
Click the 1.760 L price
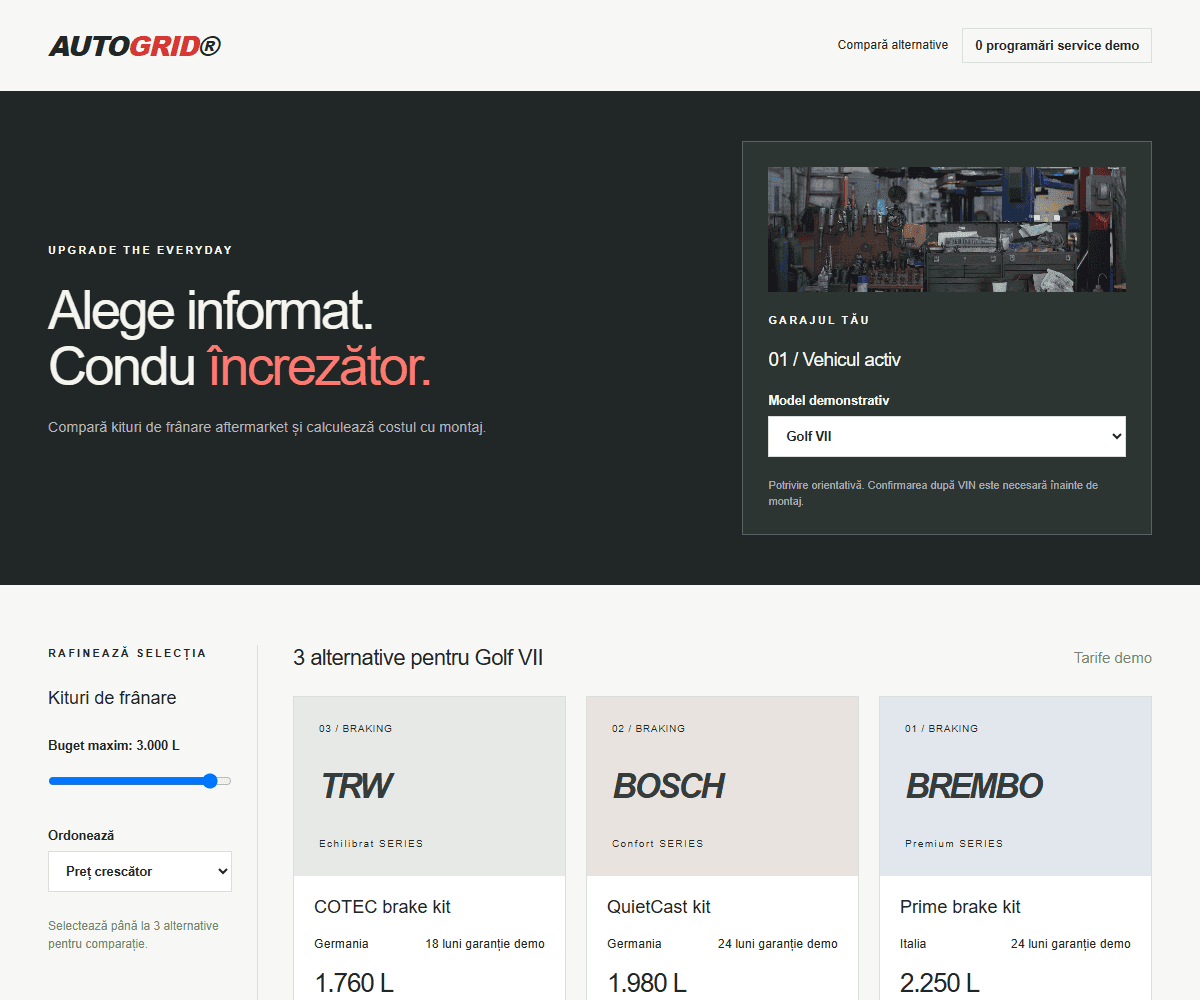354,983
